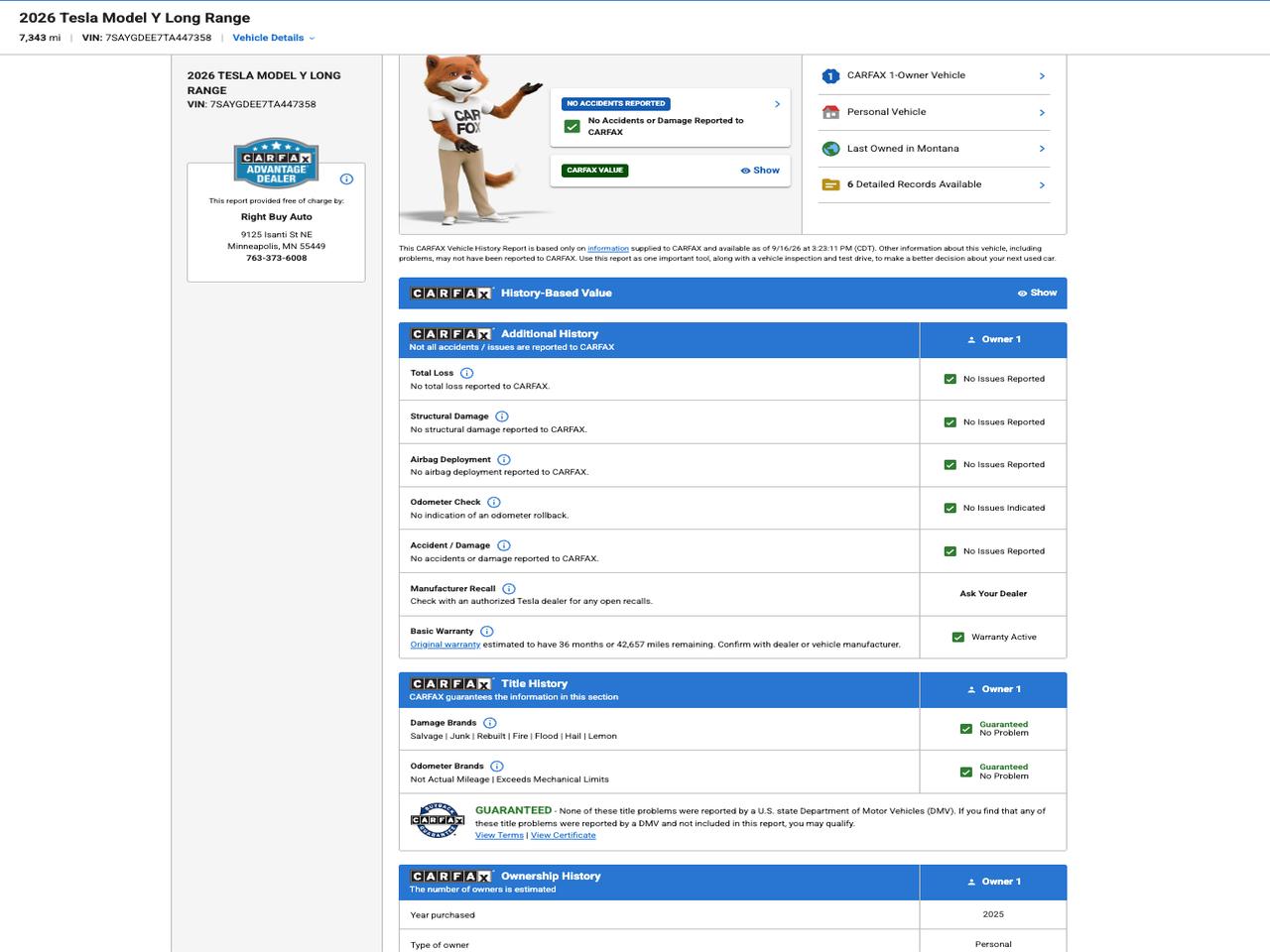Open Basic Warranty info icon
The image size is (1270, 952).
point(487,632)
